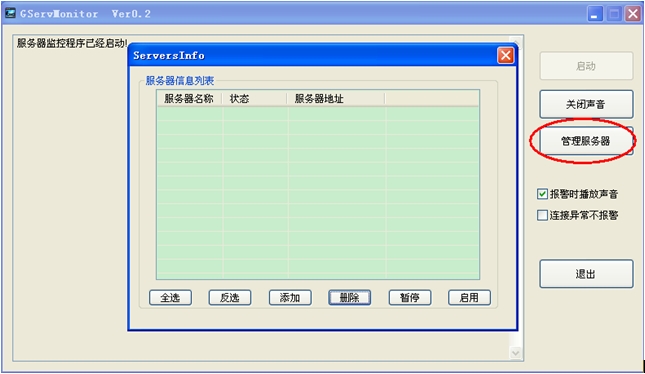Click 关闭声音 to mute sound
Image resolution: width=645 pixels, height=374 pixels.
pos(586,105)
